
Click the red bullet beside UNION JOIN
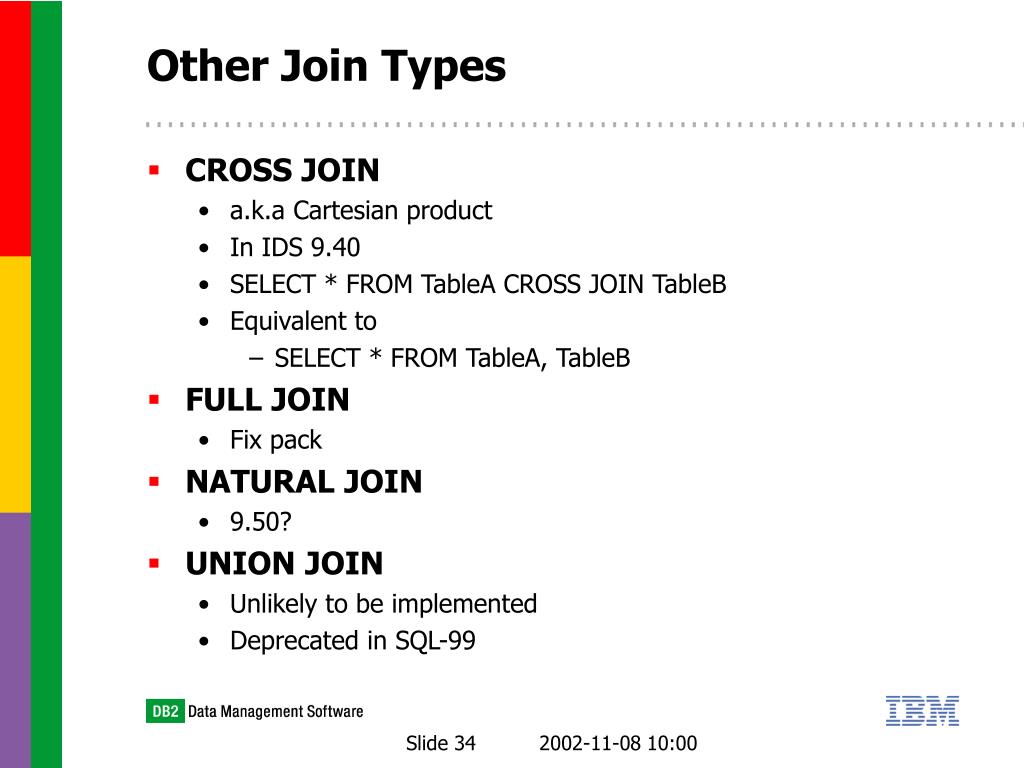154,564
